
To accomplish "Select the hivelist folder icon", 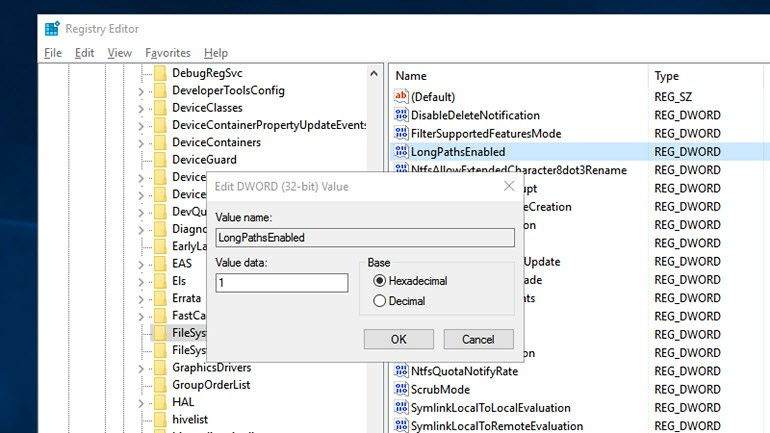I will (x=160, y=419).
